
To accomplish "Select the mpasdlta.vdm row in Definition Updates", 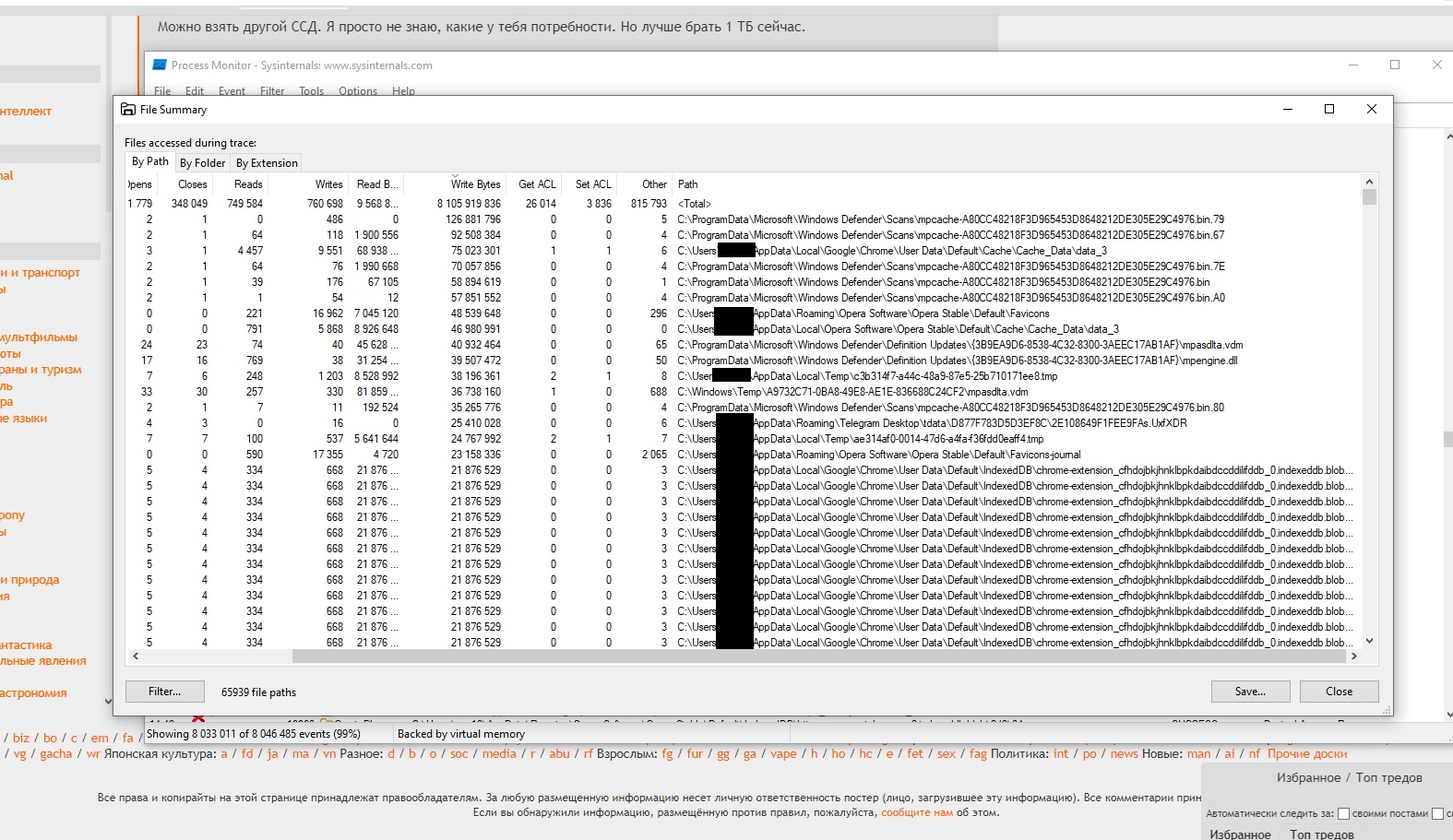I will 744,345.
